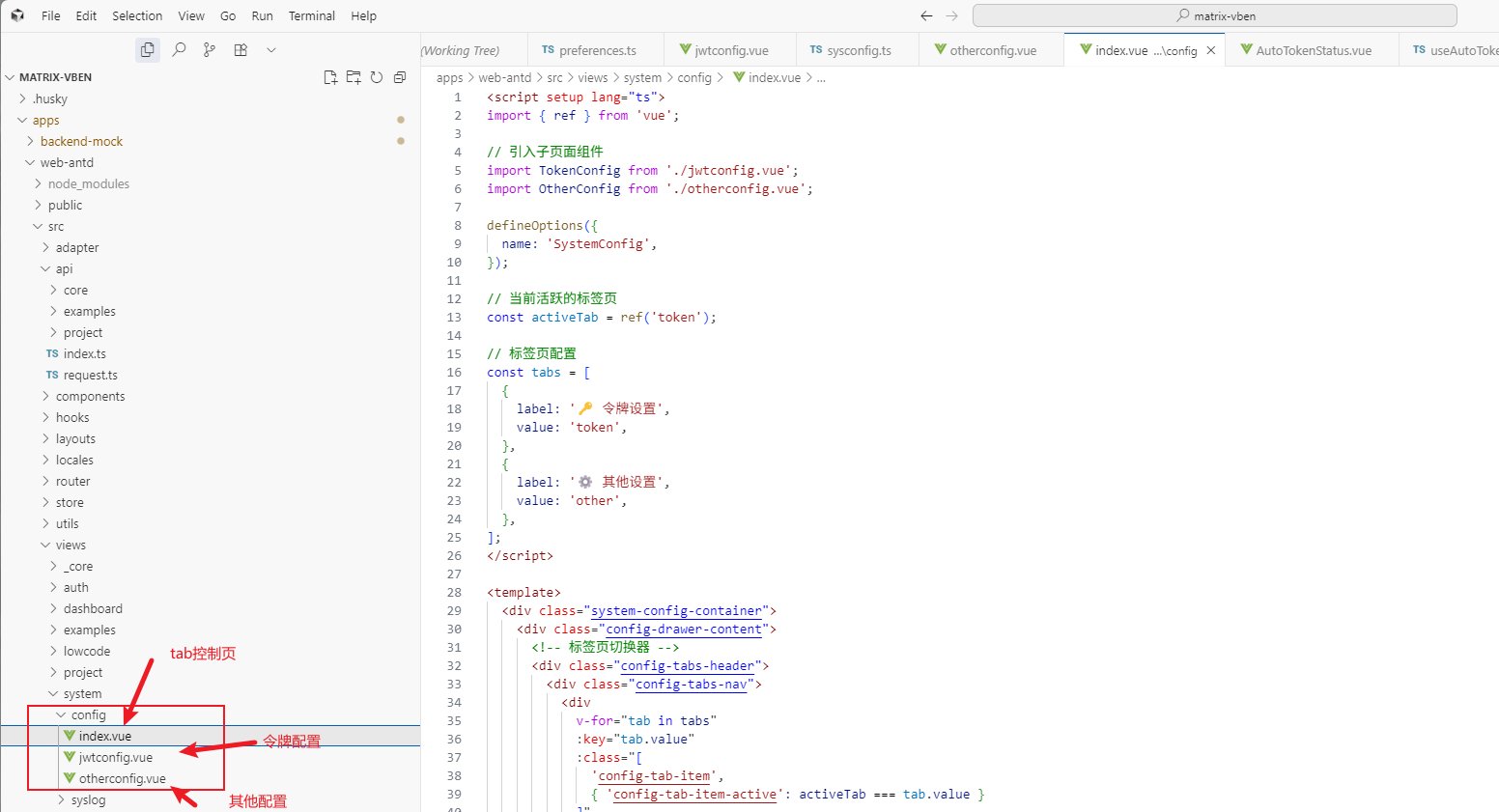Expand the backend-mock folder
The width and height of the screenshot is (1499, 812).
tap(82, 141)
